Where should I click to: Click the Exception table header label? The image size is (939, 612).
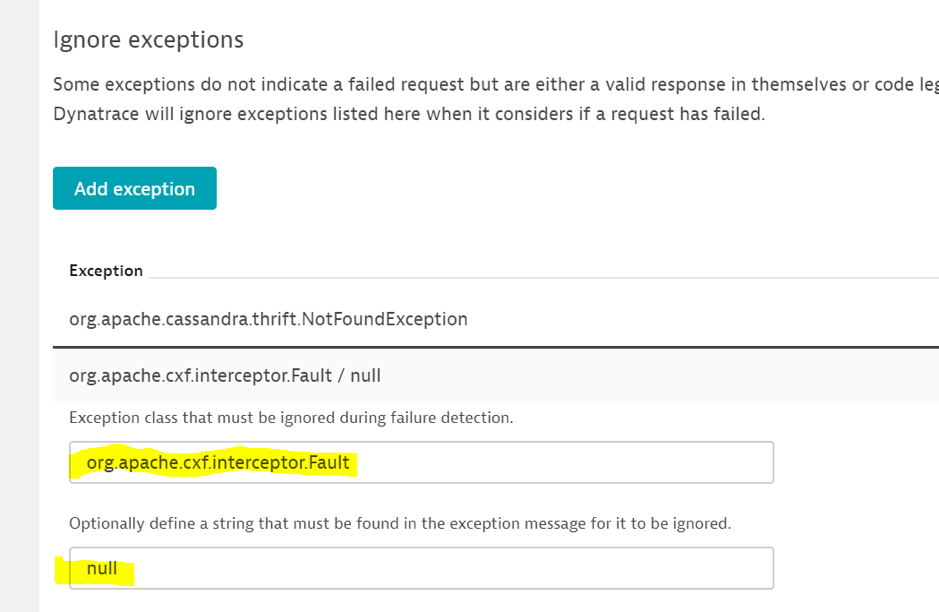tap(105, 270)
